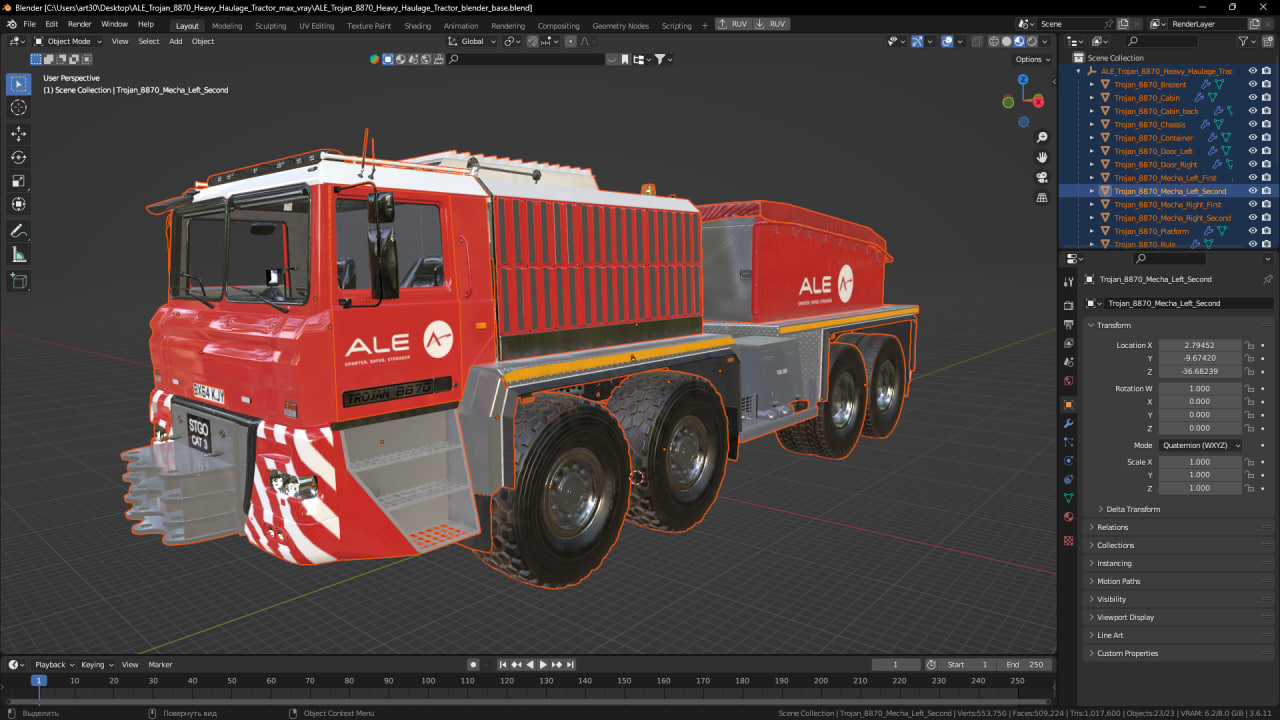This screenshot has height=720, width=1280.
Task: Disable rendering for Trojan_8870_Container camera icon
Action: (x=1267, y=138)
